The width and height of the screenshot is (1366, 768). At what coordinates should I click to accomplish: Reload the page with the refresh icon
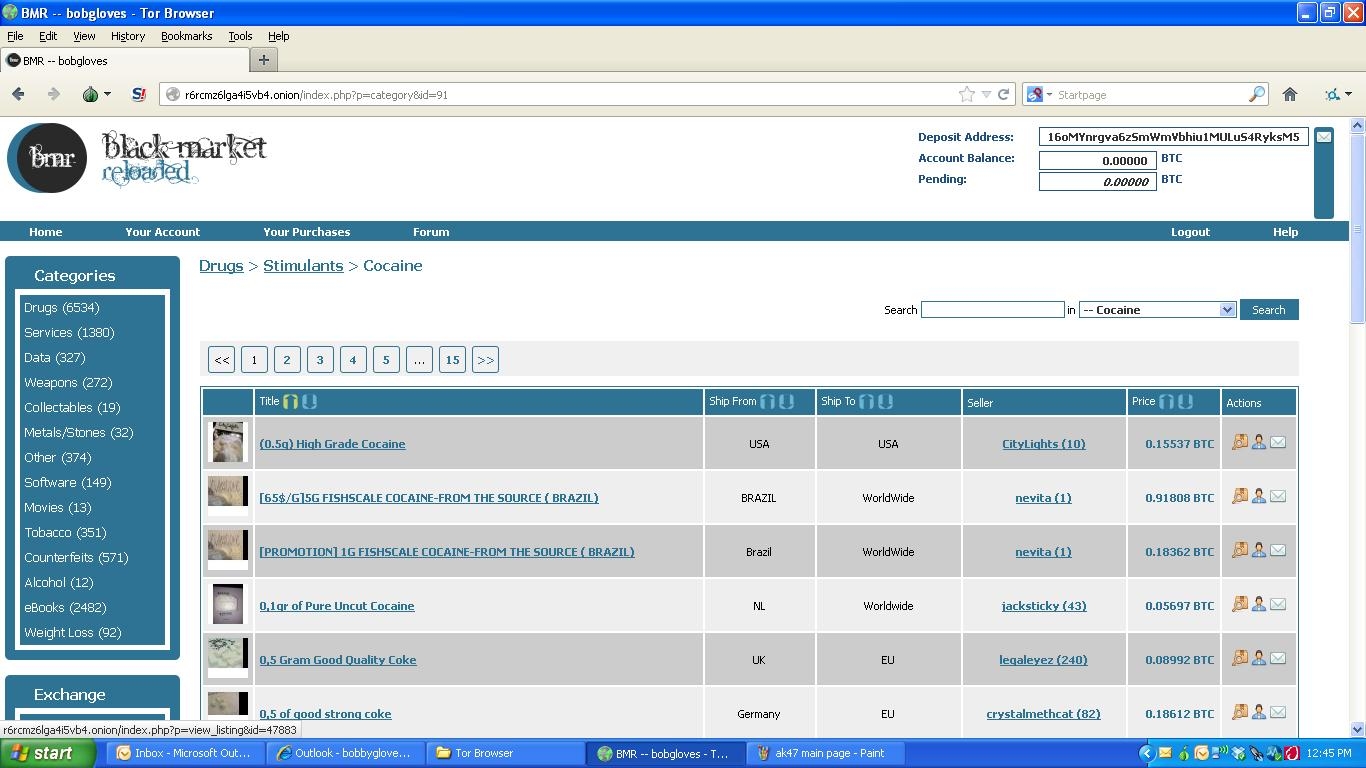pos(1003,94)
